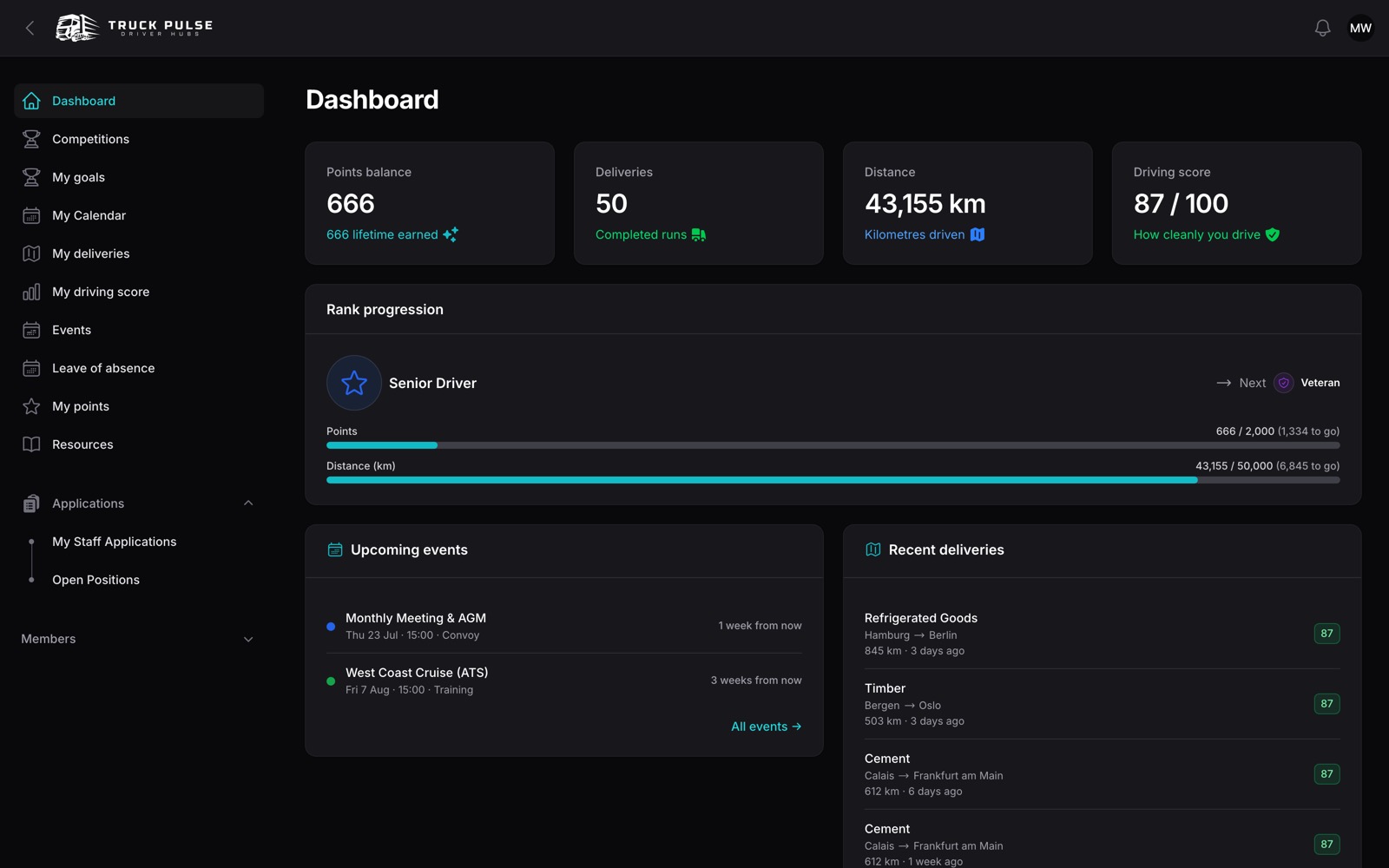This screenshot has width=1389, height=868.
Task: Click the green dot beside West Coast Cruise
Action: (331, 681)
